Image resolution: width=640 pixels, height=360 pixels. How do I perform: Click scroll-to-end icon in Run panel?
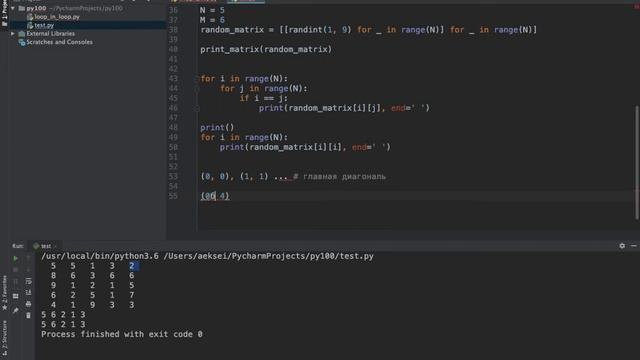pos(28,293)
